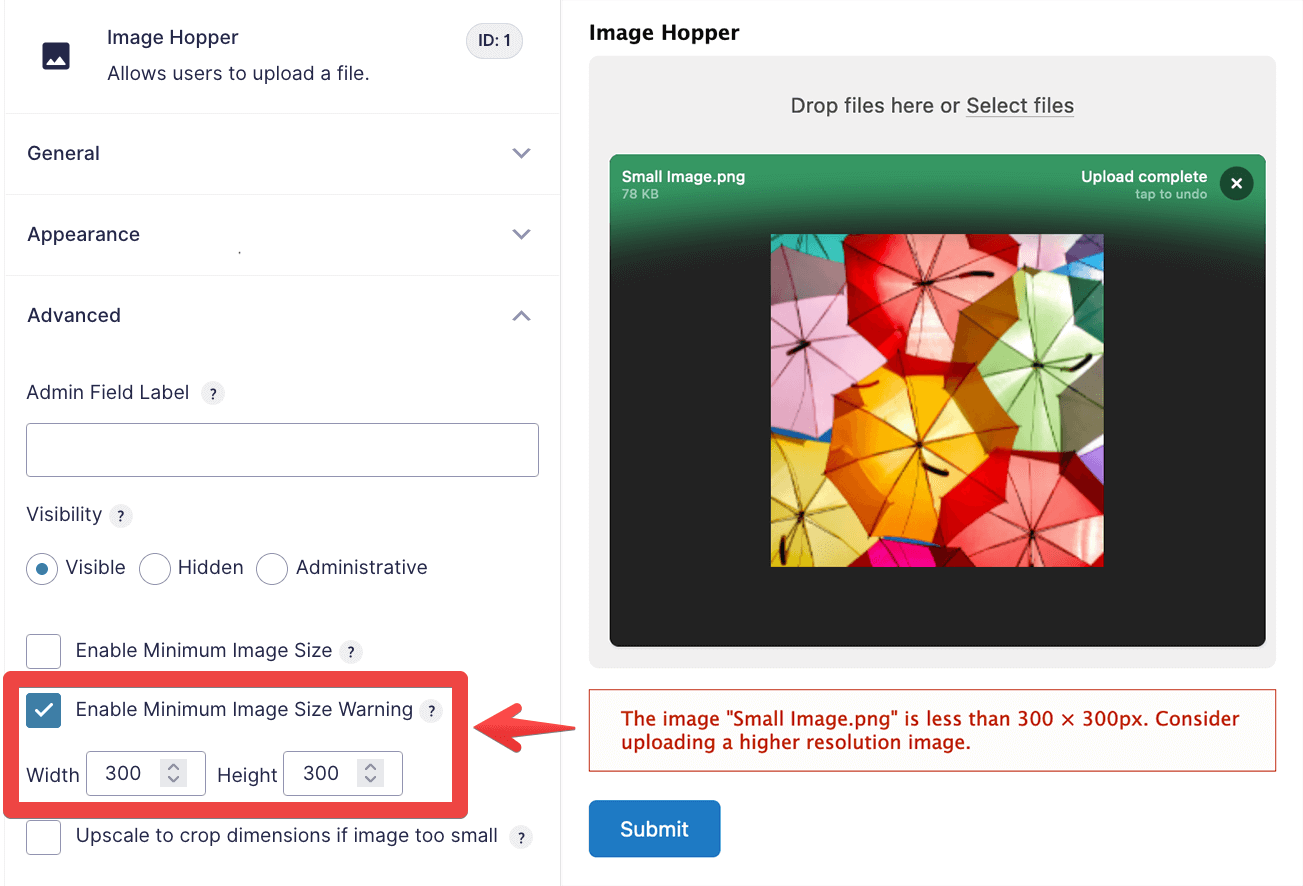Remove Small Image.png with the X icon

[1236, 183]
